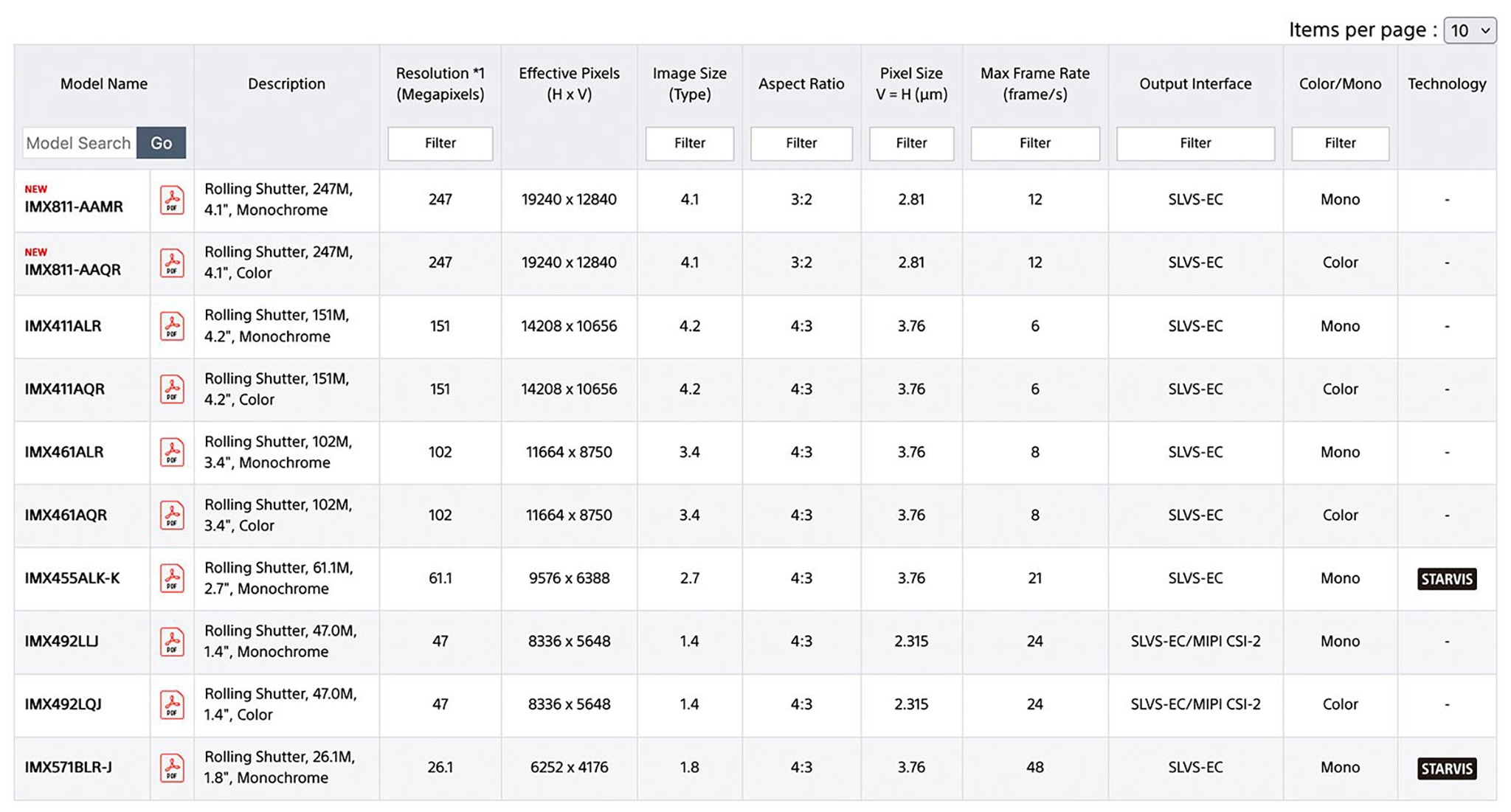Open PDF datasheet for IMX492LLJ
Viewport: 1511px width, 812px height.
click(x=172, y=642)
